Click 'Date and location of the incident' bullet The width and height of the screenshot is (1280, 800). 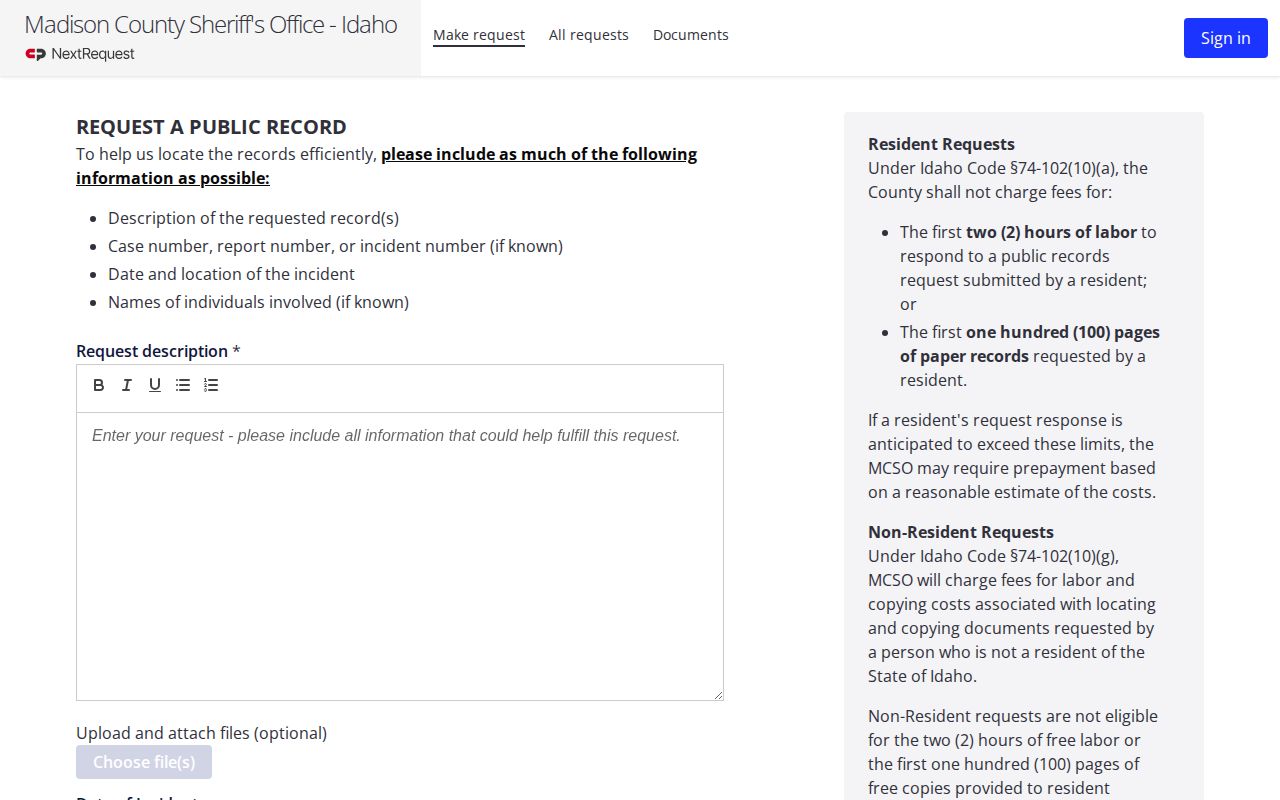231,274
